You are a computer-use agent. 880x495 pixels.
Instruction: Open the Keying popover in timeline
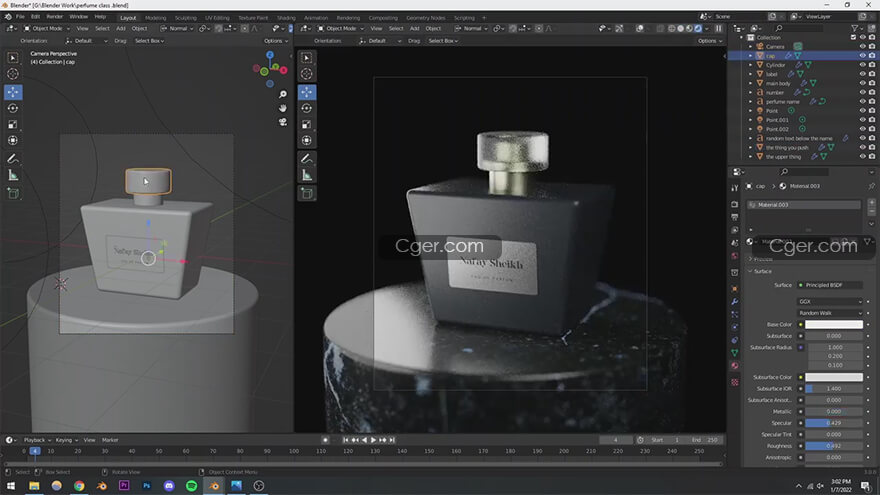[66, 440]
